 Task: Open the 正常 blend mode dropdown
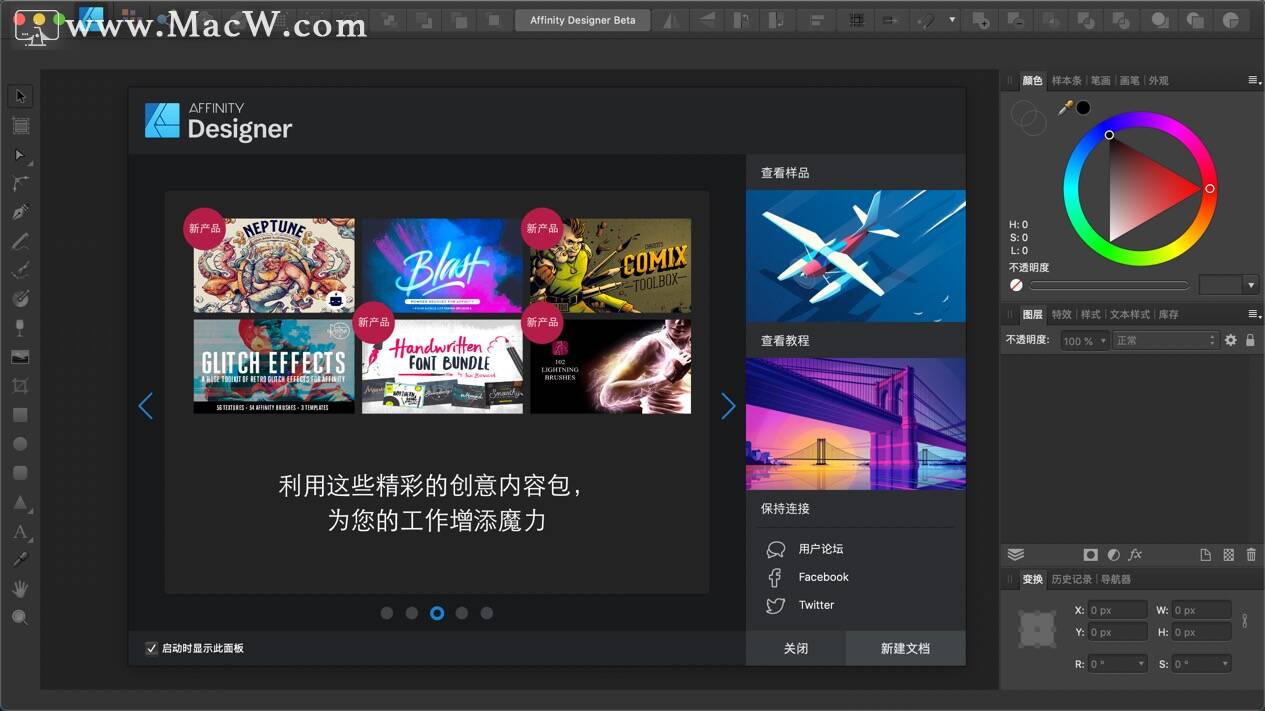tap(1165, 339)
